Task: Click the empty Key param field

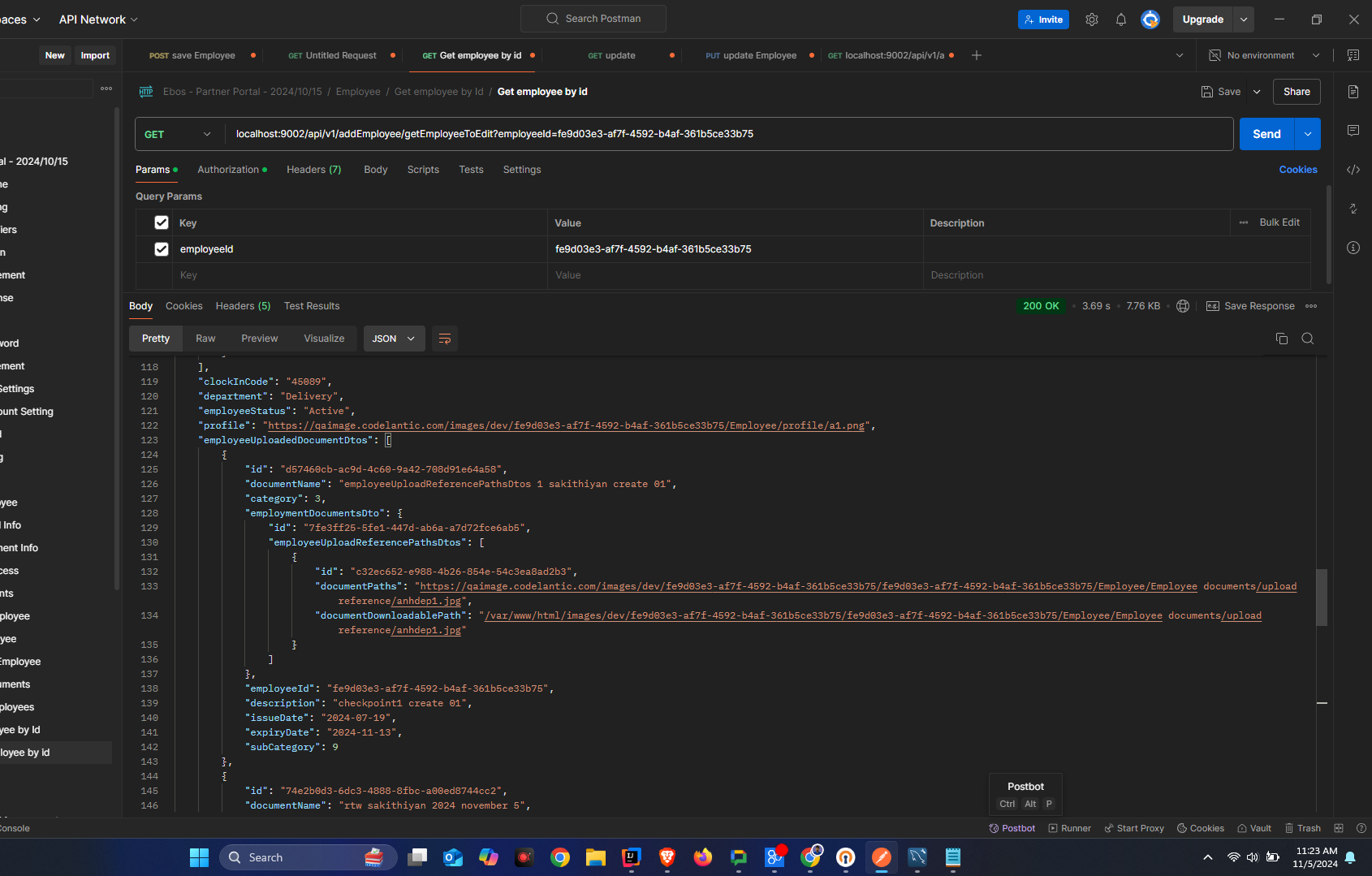Action: point(360,275)
